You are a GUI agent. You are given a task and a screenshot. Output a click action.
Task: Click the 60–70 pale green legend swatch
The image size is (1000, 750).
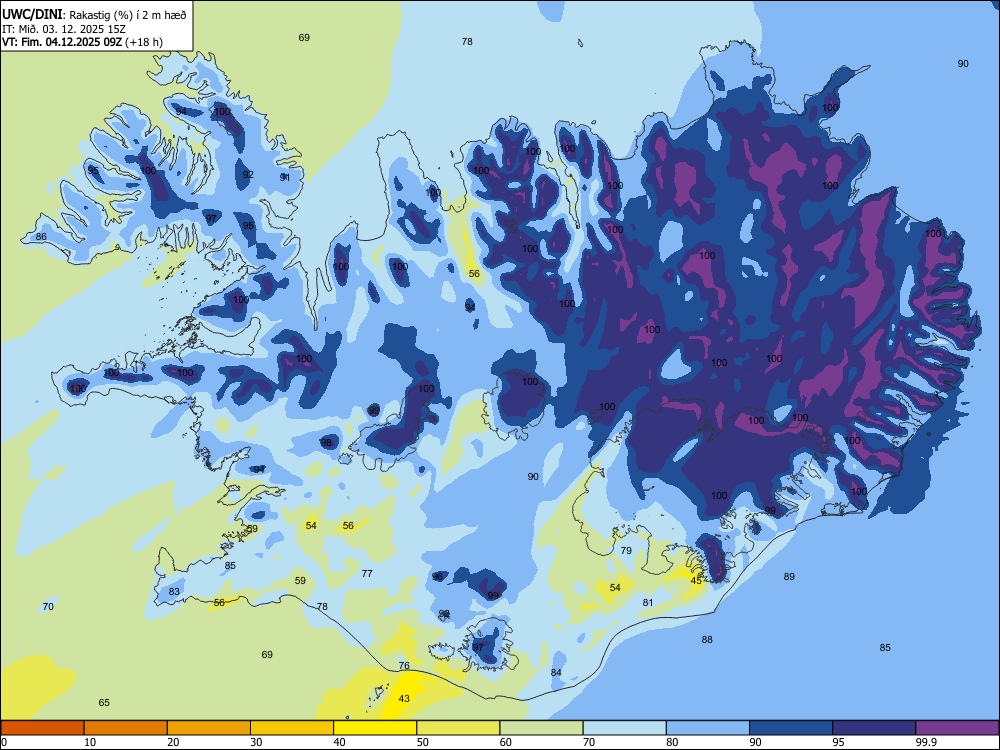pyautogui.click(x=541, y=728)
